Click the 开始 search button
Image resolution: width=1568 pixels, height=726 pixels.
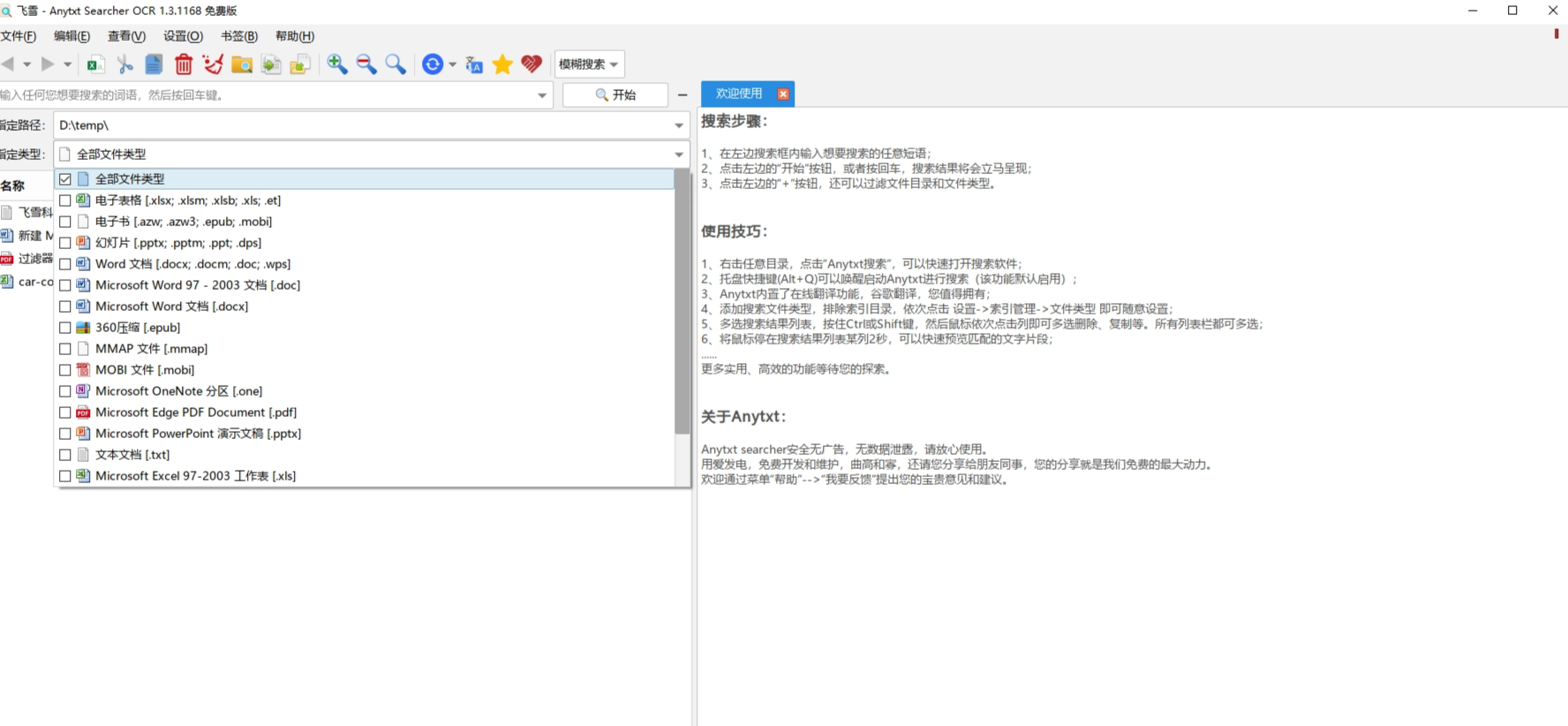click(615, 95)
